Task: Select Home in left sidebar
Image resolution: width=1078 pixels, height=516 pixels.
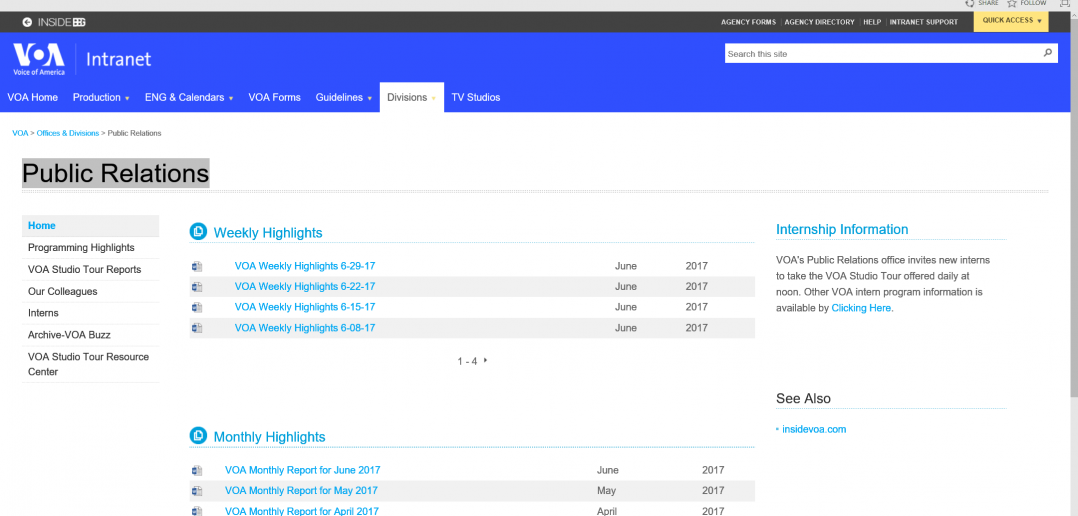Action: tap(90, 226)
